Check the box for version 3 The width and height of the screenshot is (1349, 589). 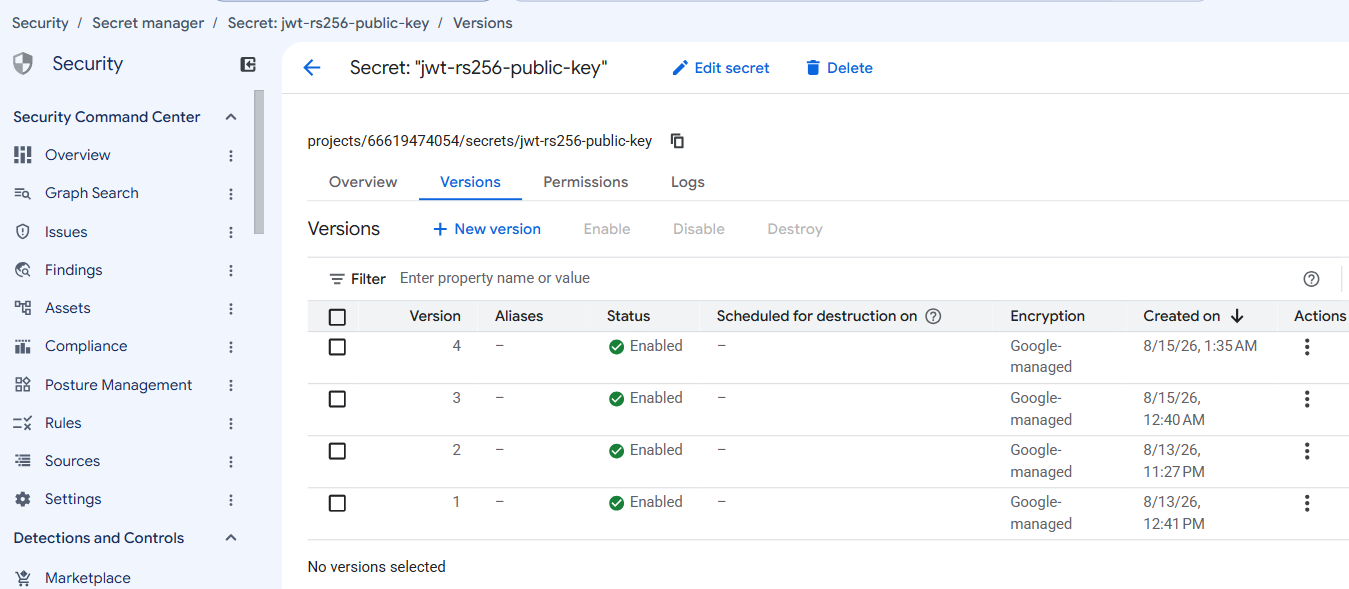tap(337, 399)
